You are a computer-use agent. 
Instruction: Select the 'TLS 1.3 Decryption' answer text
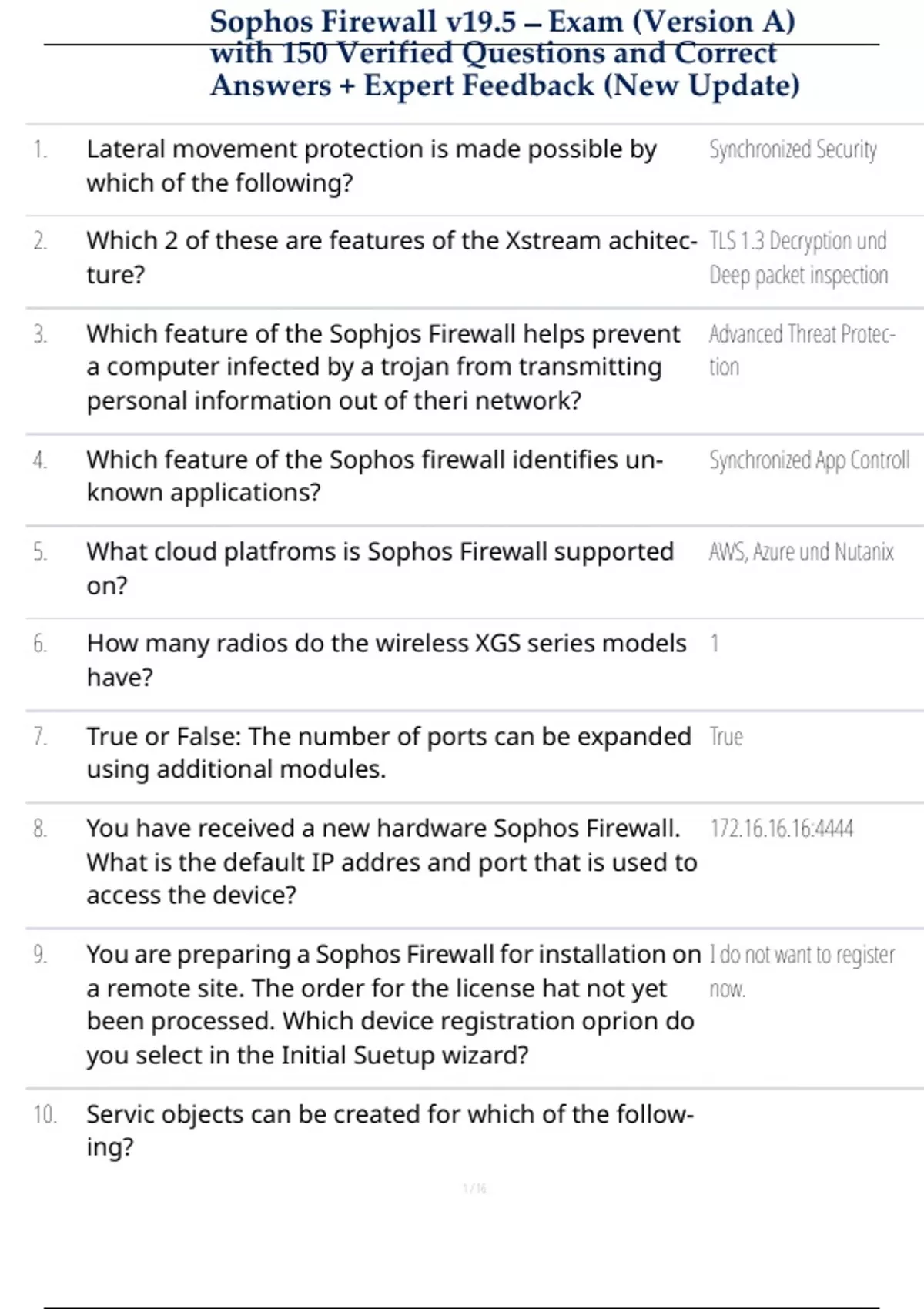[798, 242]
